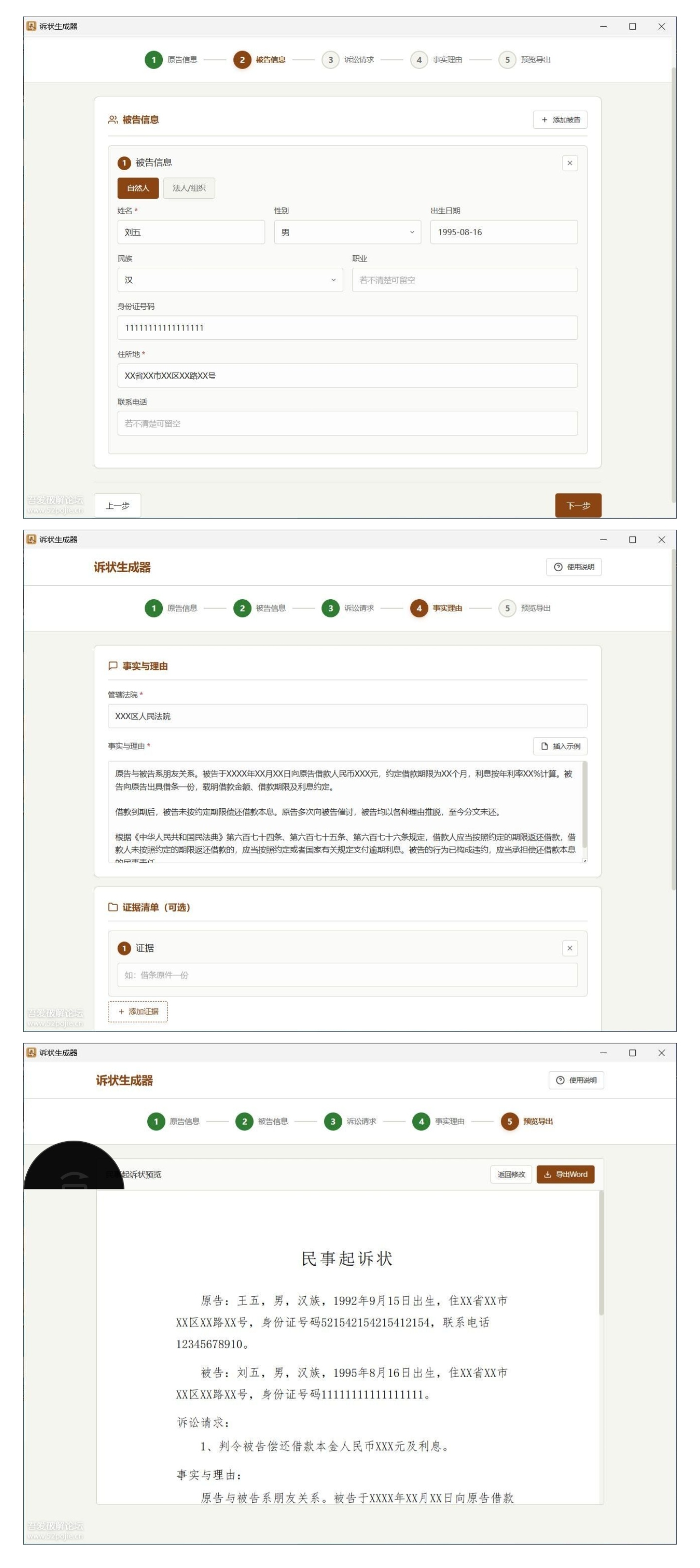The image size is (700, 1568).
Task: Maximize the preview window
Action: (632, 1052)
